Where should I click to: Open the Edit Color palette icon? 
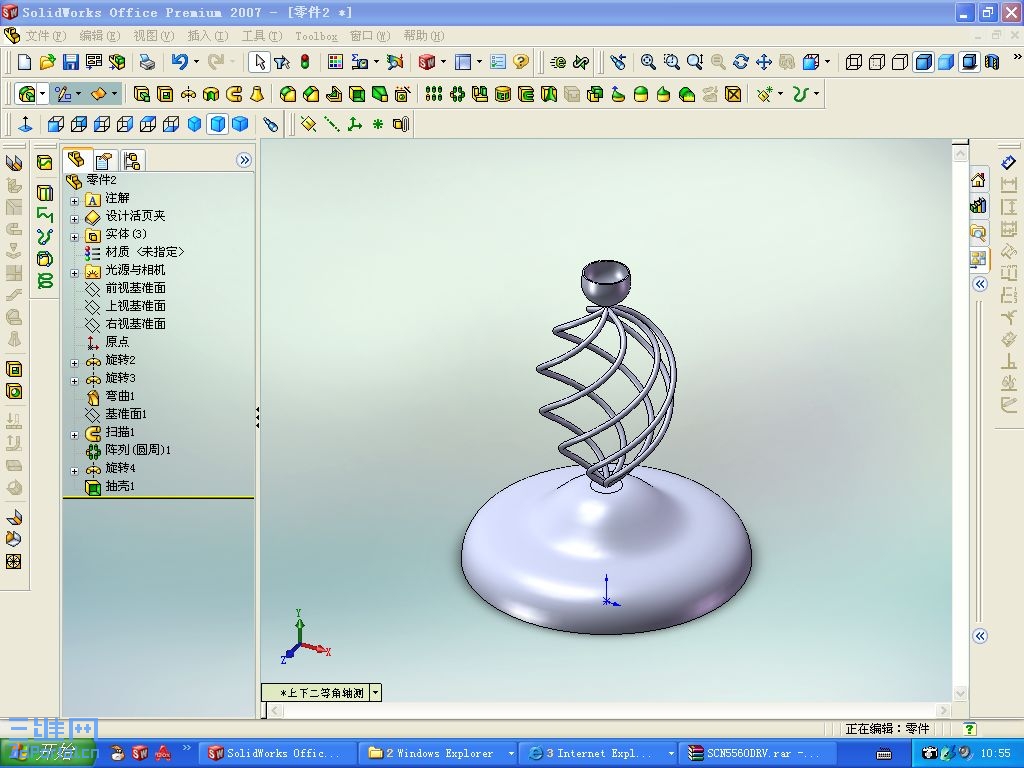[335, 62]
